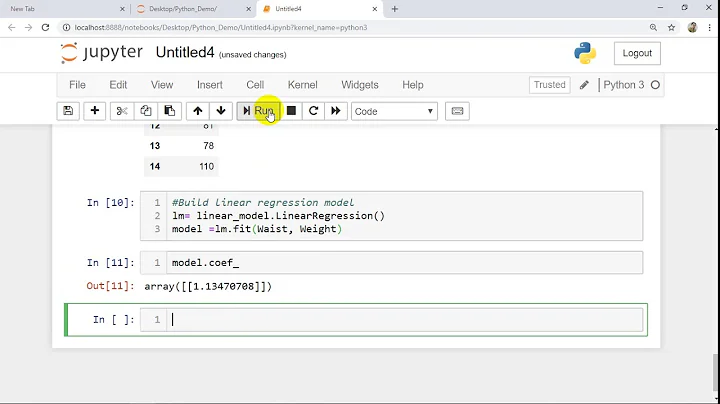Paste cells below using the toolbar
The height and width of the screenshot is (404, 720).
coord(170,111)
